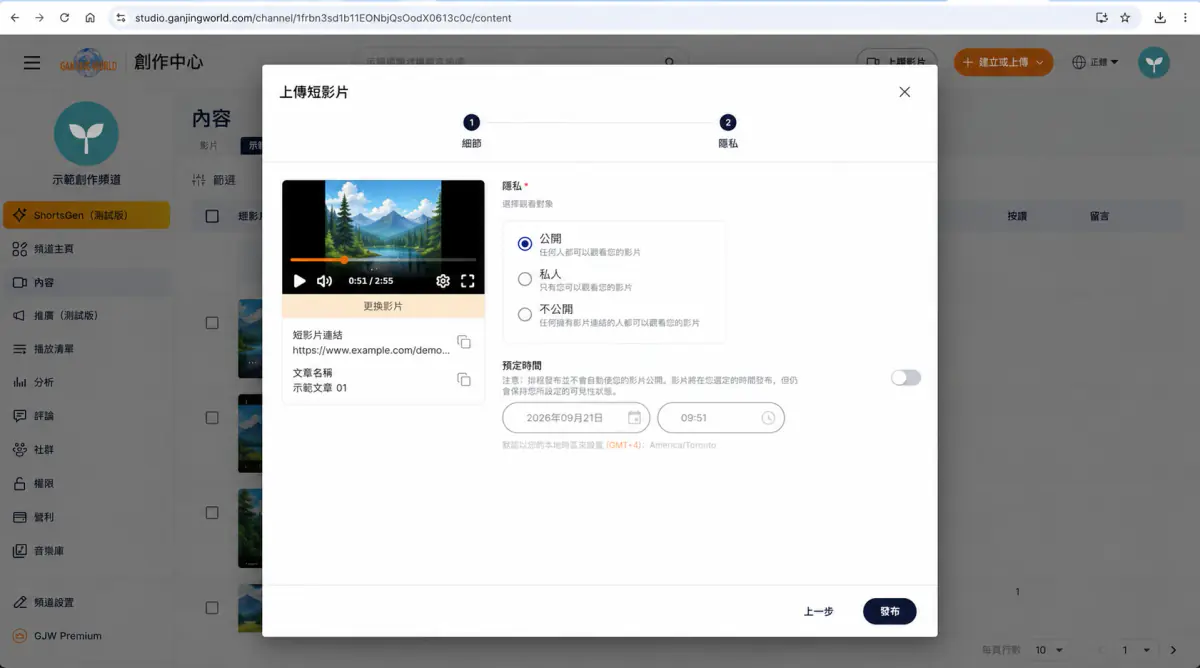Open the 篩選 filter control
Image resolution: width=1200 pixels, height=668 pixels.
click(x=213, y=180)
